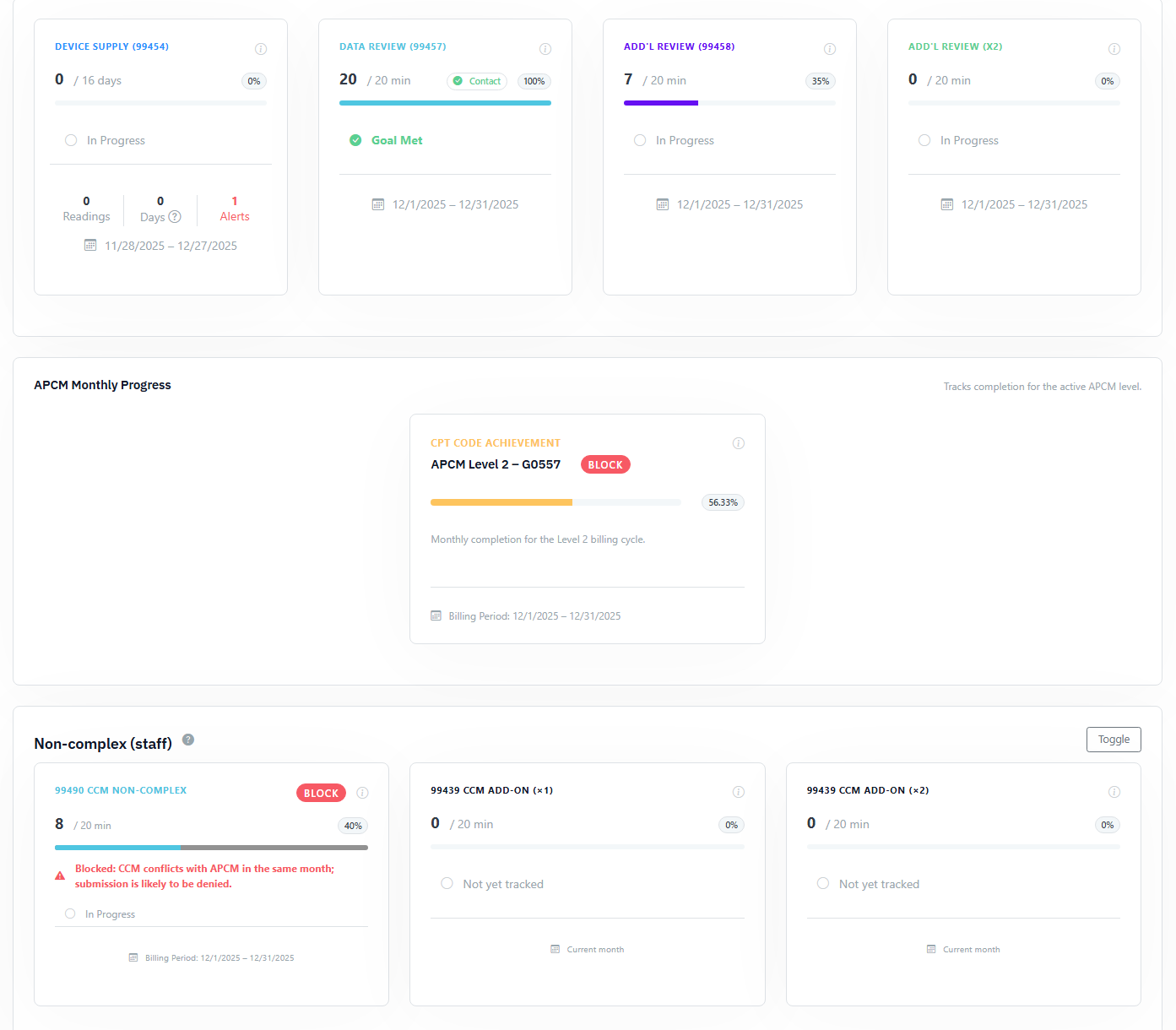Select In Progress radio on Device Supply card
Viewport: 1176px width, 1030px height.
[71, 140]
